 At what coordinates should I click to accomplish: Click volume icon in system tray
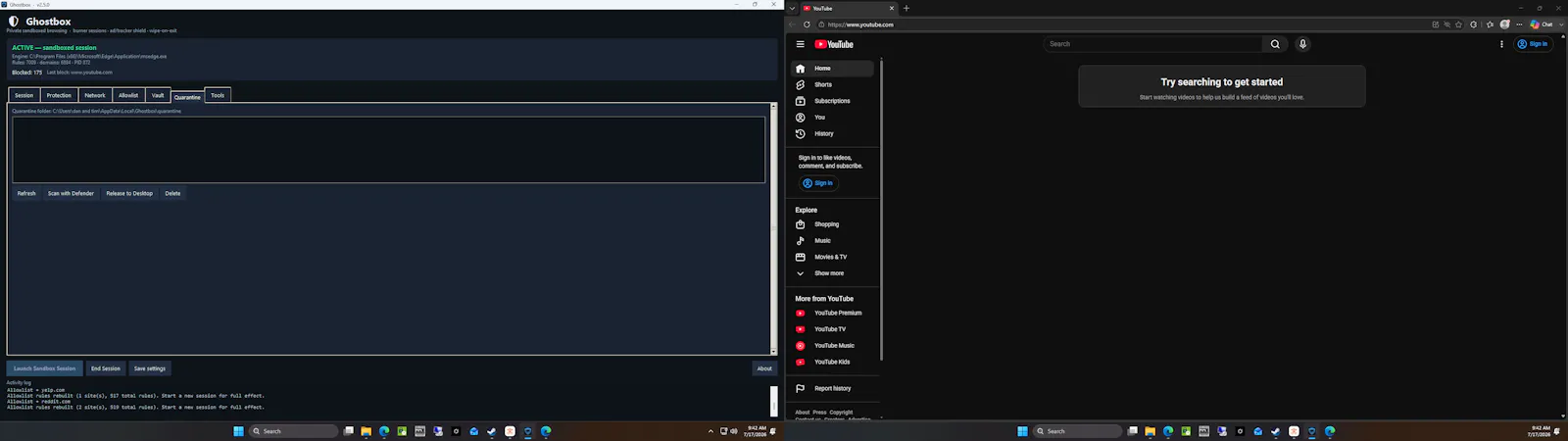point(733,431)
